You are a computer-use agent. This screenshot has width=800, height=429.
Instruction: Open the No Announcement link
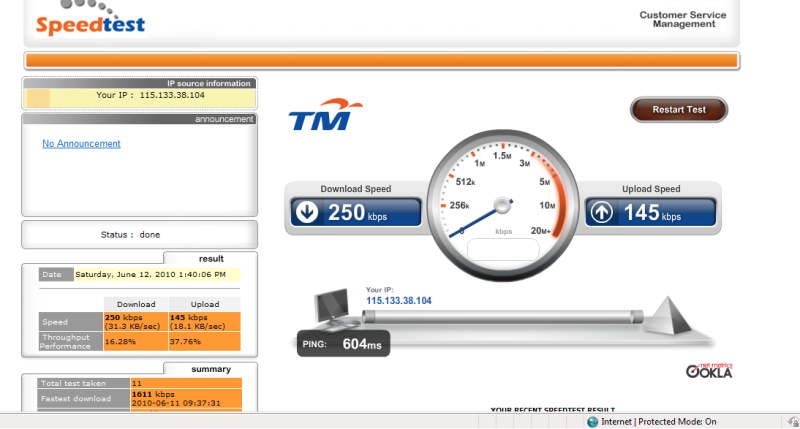(81, 144)
